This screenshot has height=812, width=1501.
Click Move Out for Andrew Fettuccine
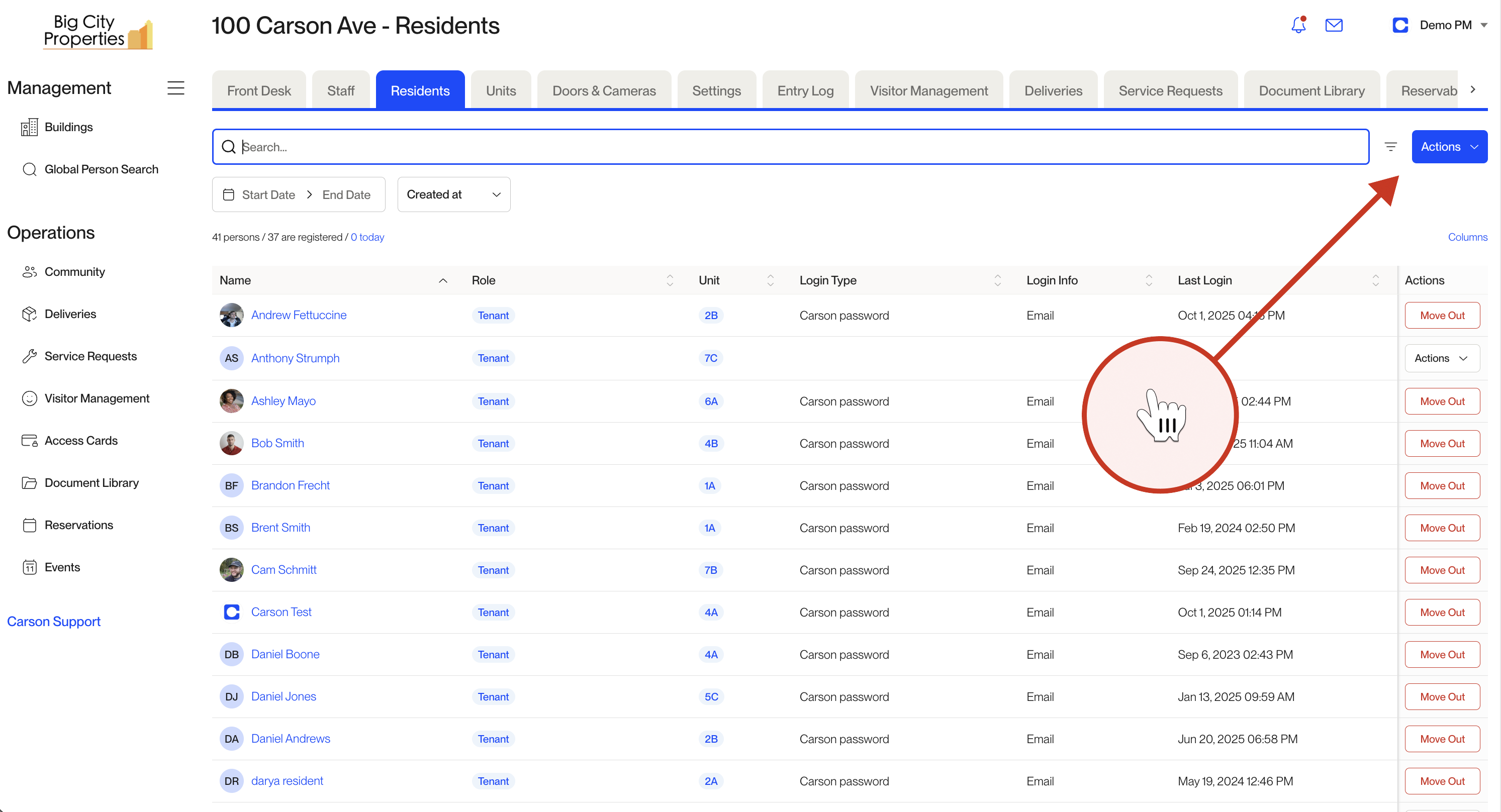pos(1442,315)
